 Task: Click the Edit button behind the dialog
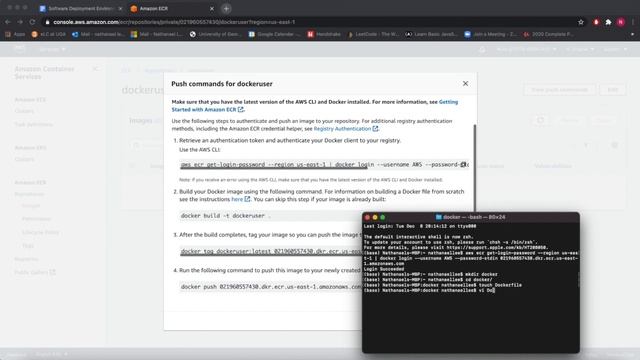tap(613, 90)
